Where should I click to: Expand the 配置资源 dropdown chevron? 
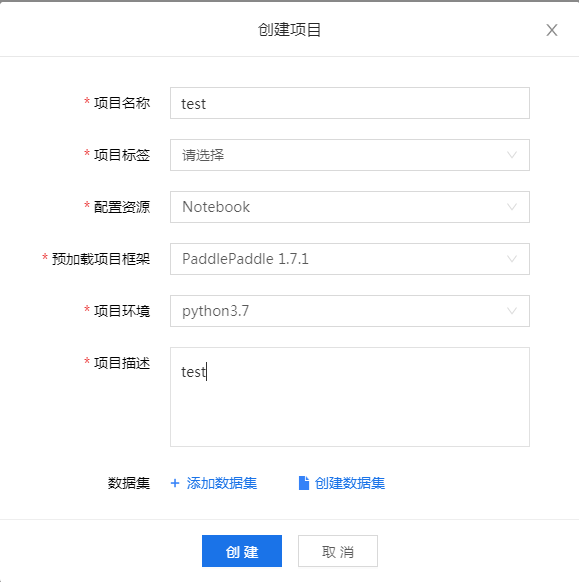[512, 207]
